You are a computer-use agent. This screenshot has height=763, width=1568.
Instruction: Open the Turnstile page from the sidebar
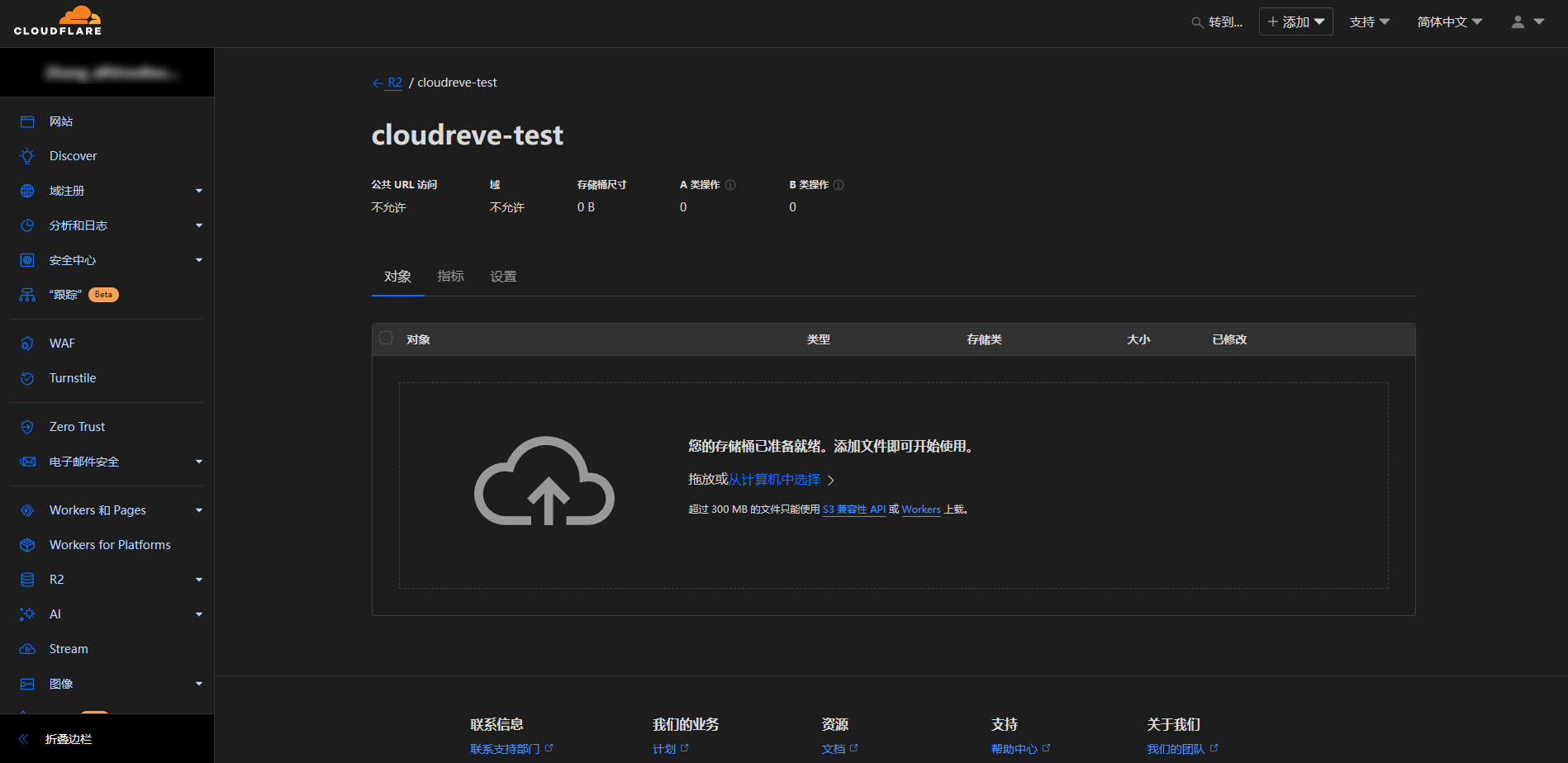pos(73,377)
